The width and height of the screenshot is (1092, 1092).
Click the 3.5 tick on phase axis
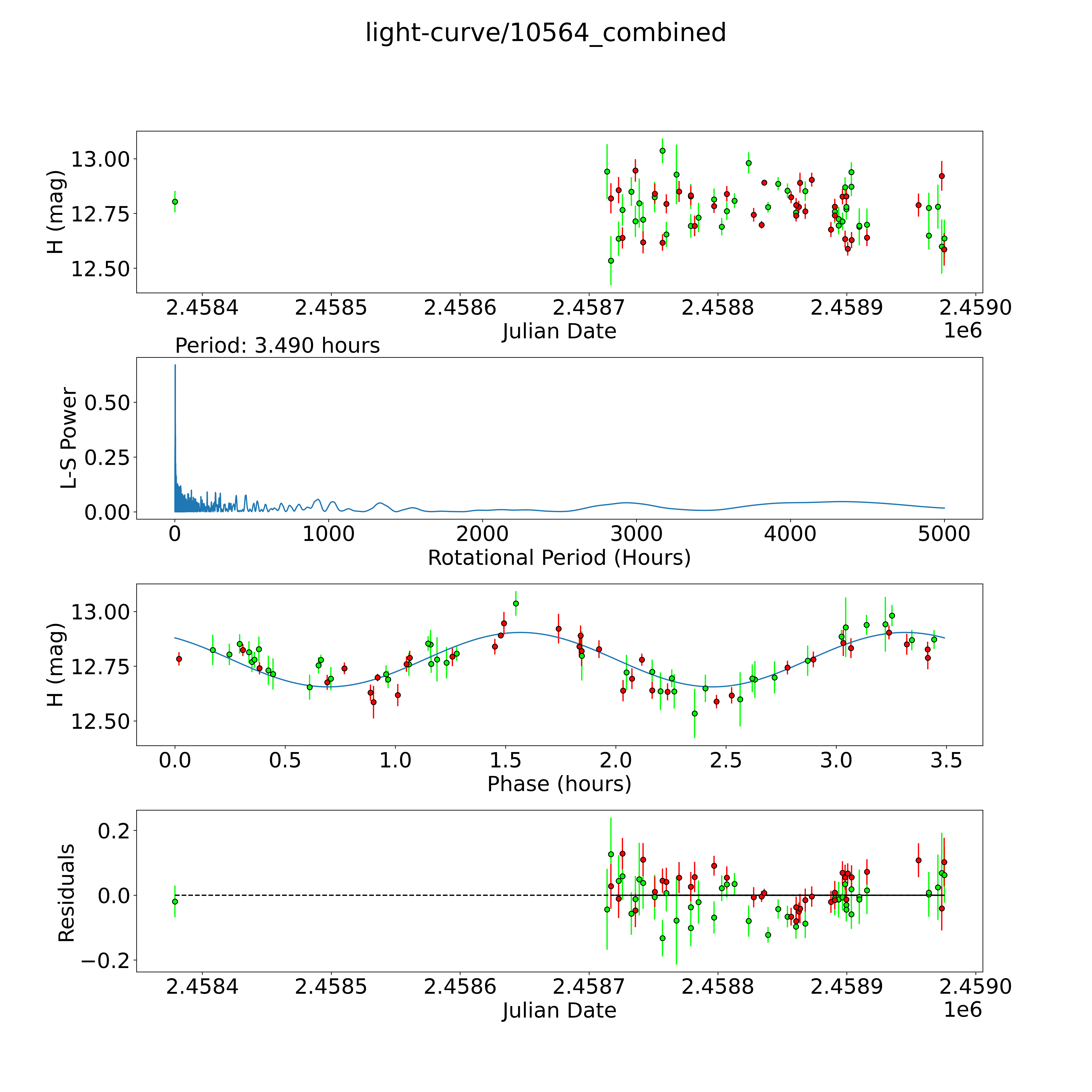[946, 760]
